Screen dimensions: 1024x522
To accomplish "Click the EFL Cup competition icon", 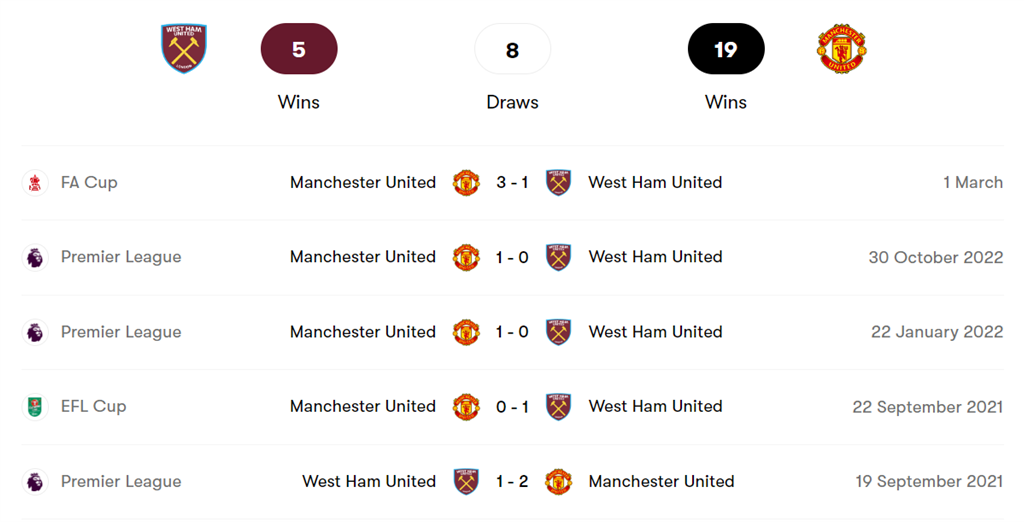I will click(35, 407).
